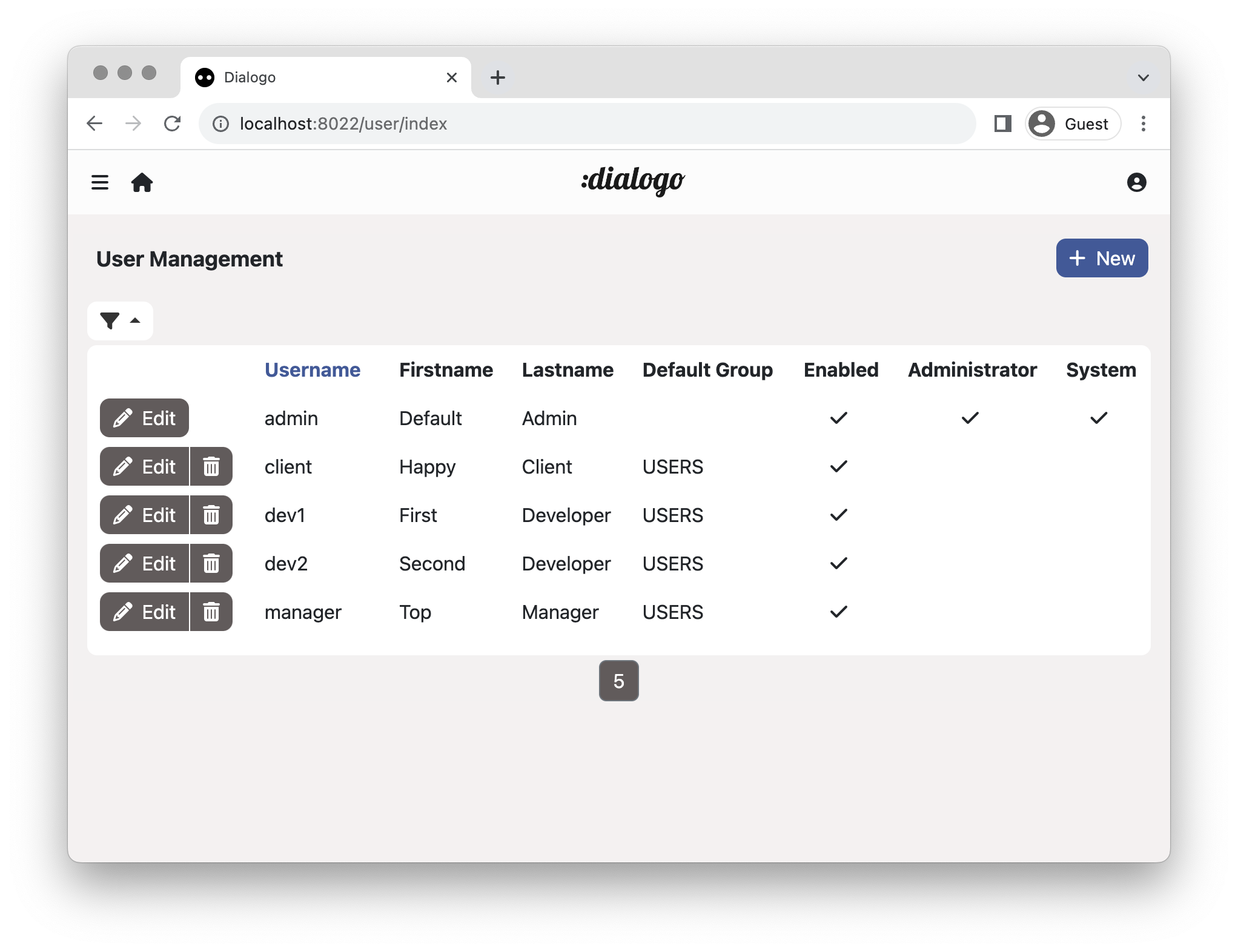Navigate to page 5 pagination button
The width and height of the screenshot is (1238, 952).
point(618,680)
